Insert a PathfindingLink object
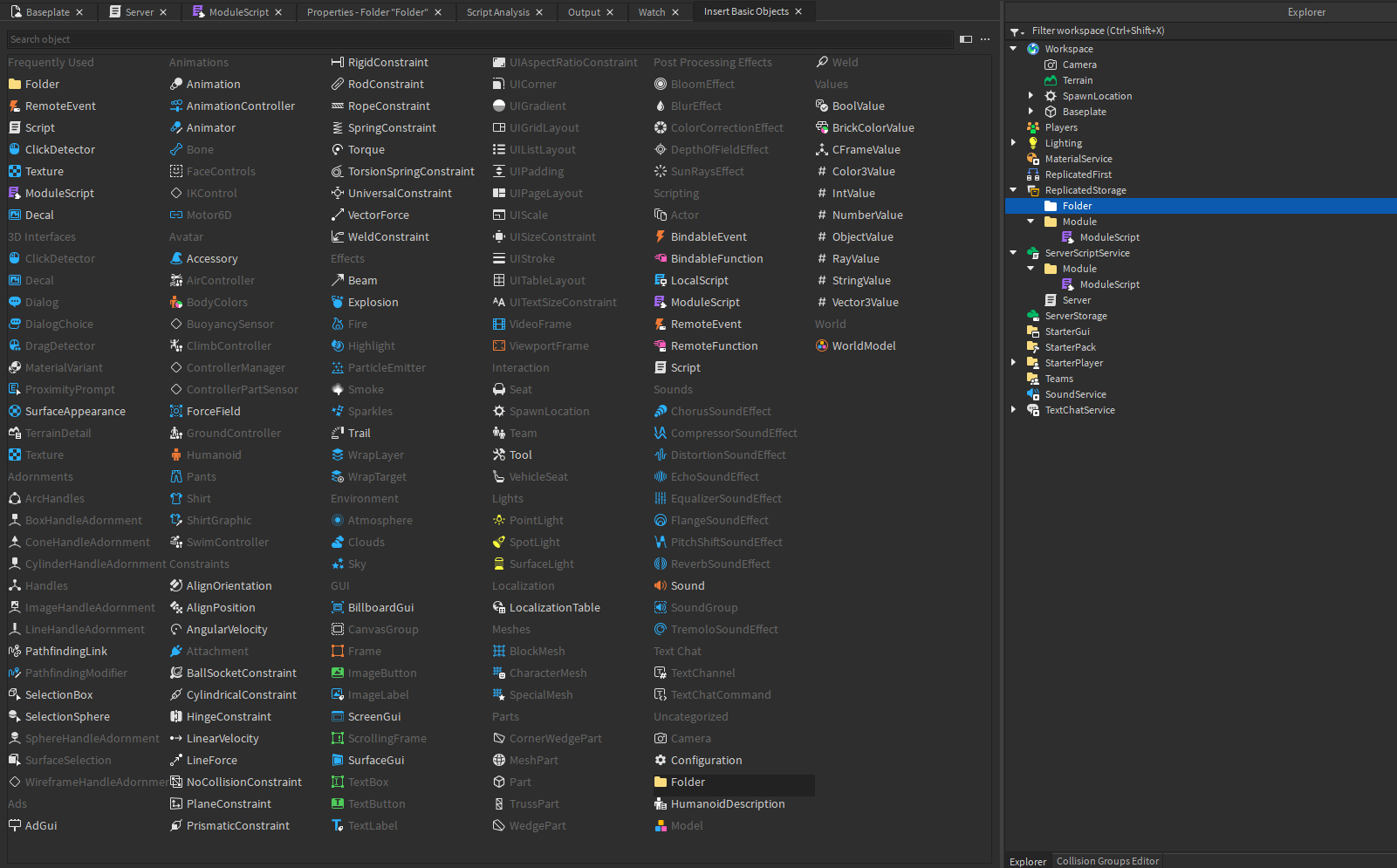1397x868 pixels. pos(66,652)
